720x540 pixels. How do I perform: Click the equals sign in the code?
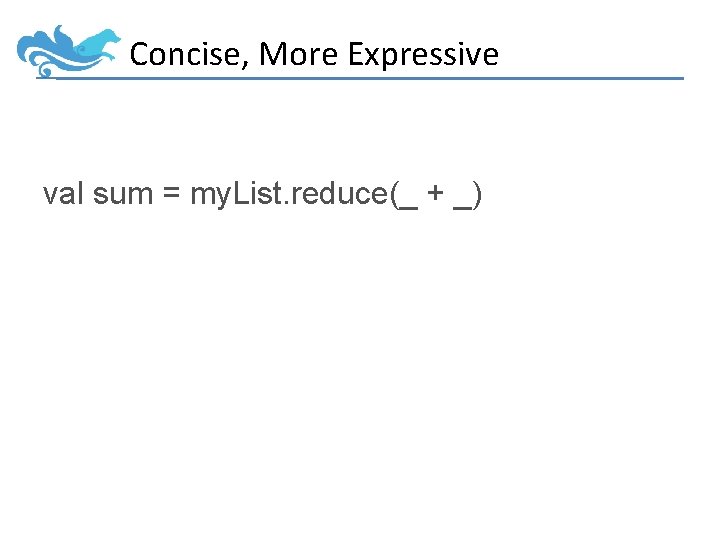tap(171, 194)
